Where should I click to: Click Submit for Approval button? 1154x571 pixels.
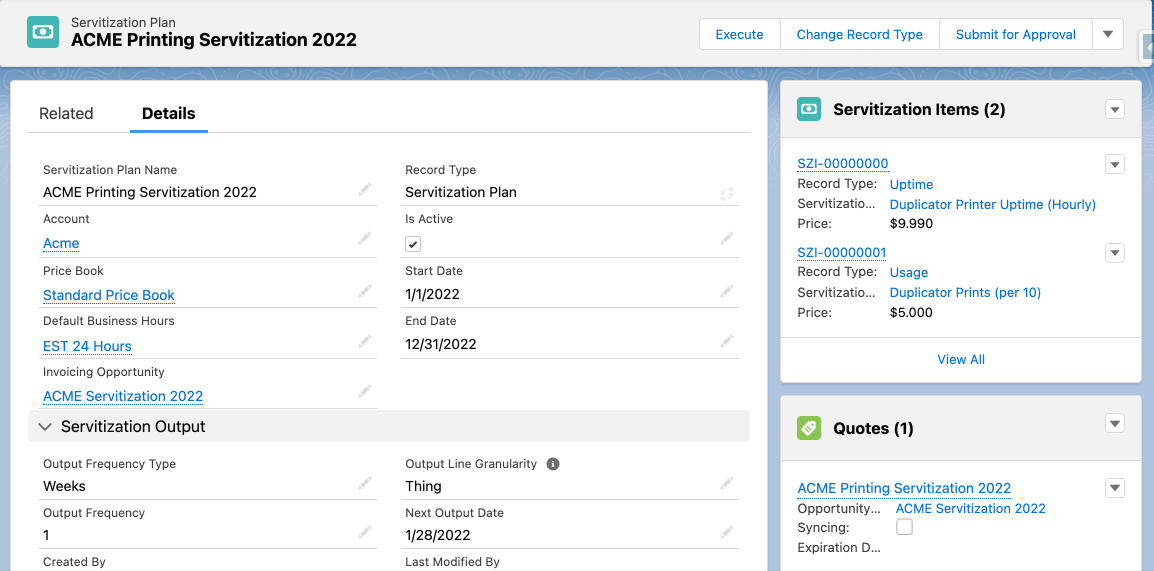coord(1016,35)
